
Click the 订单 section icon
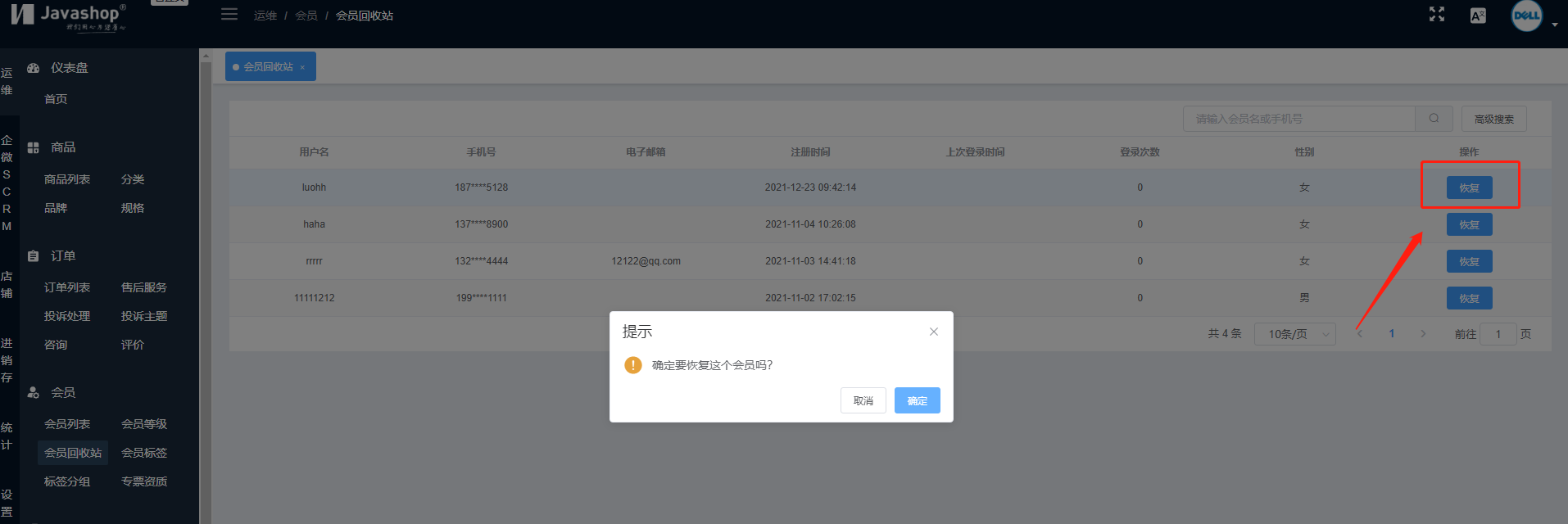(34, 256)
